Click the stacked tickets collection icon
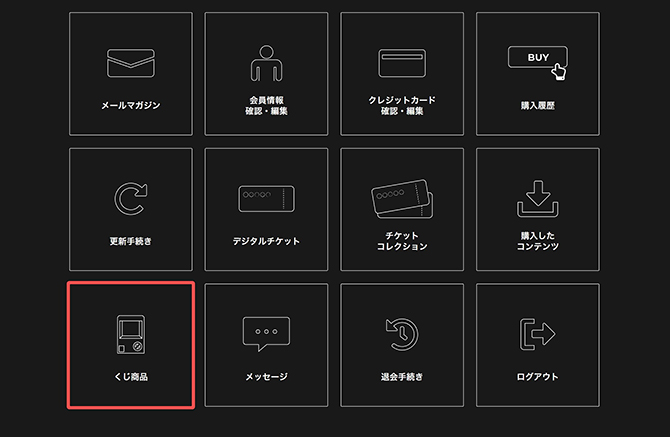This screenshot has width=670, height=437. pos(402,199)
